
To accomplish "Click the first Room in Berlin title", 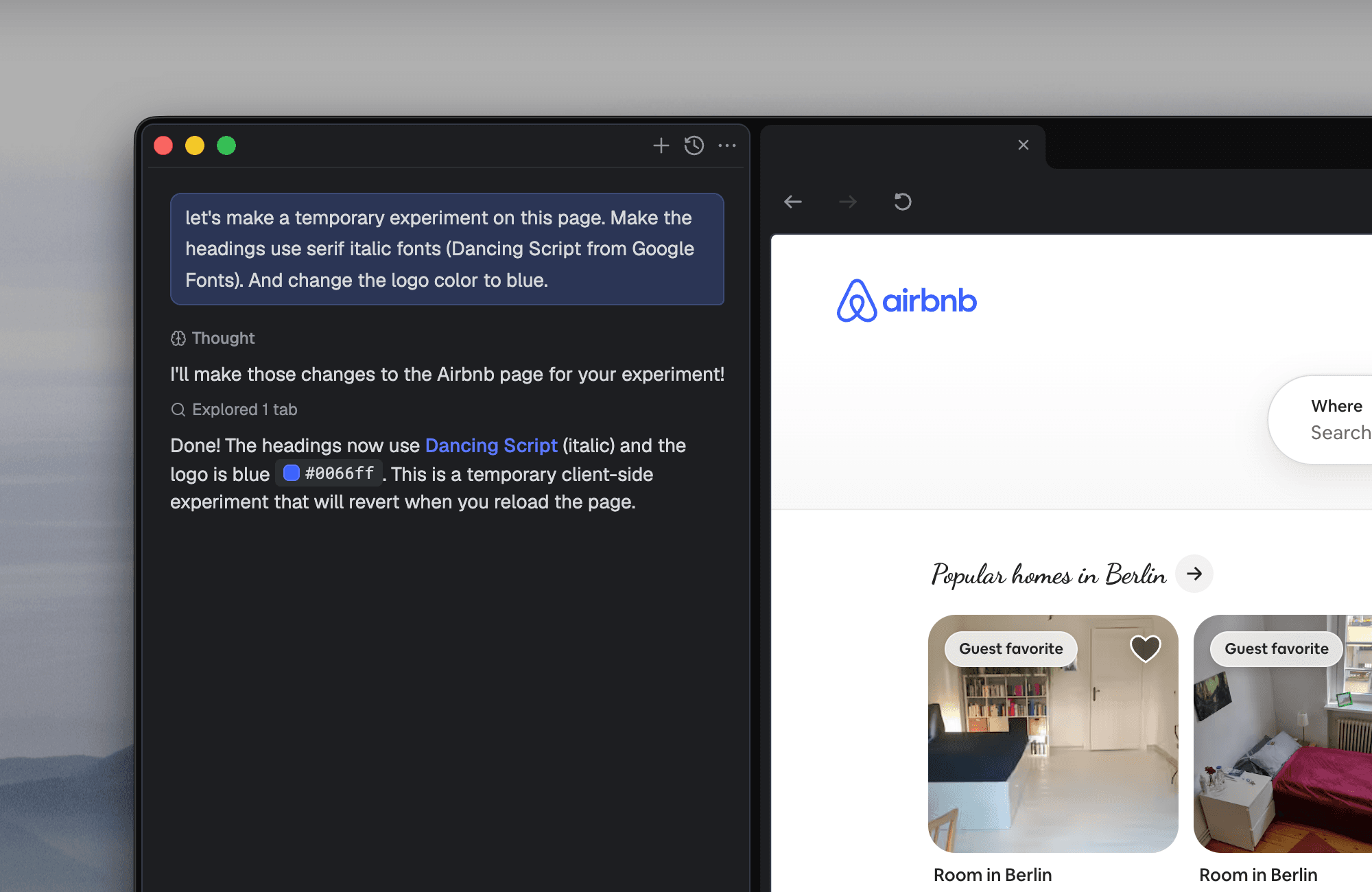I will (x=992, y=874).
